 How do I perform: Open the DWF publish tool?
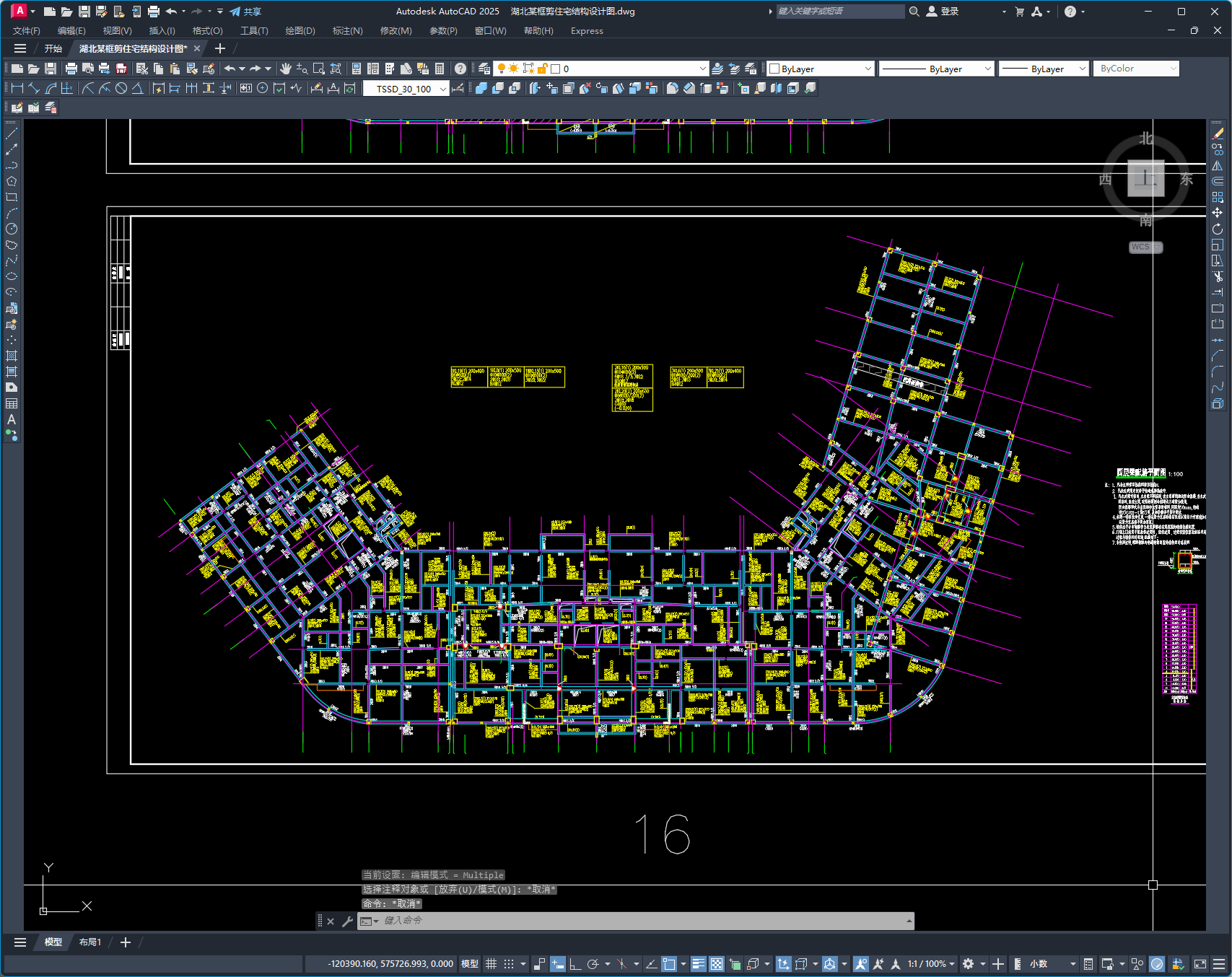pyautogui.click(x=121, y=69)
